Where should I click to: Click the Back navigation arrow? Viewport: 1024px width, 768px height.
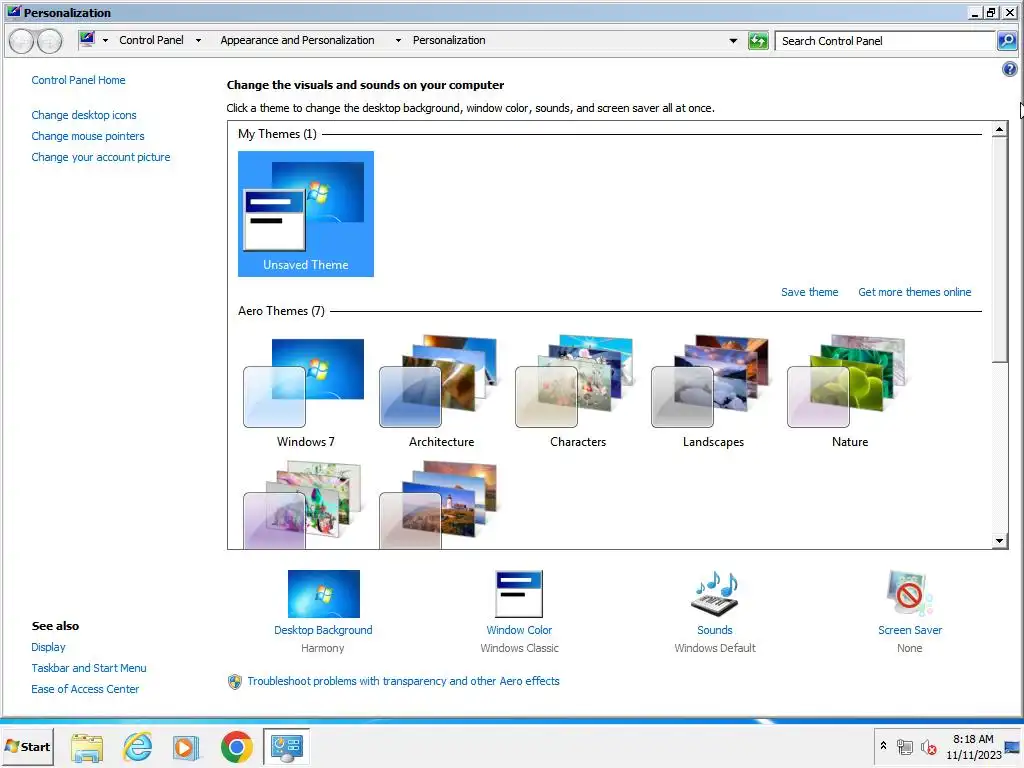(x=22, y=41)
